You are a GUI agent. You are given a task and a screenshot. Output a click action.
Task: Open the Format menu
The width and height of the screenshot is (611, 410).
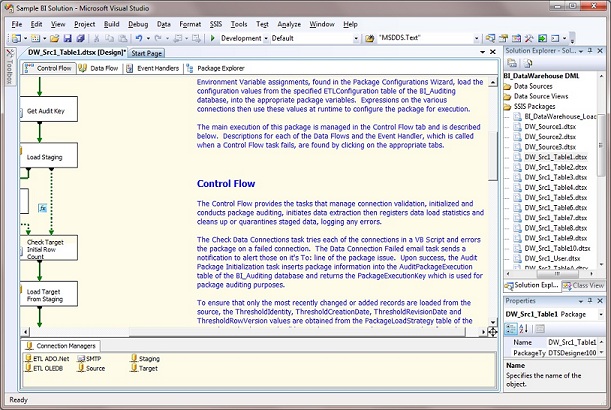[x=190, y=24]
